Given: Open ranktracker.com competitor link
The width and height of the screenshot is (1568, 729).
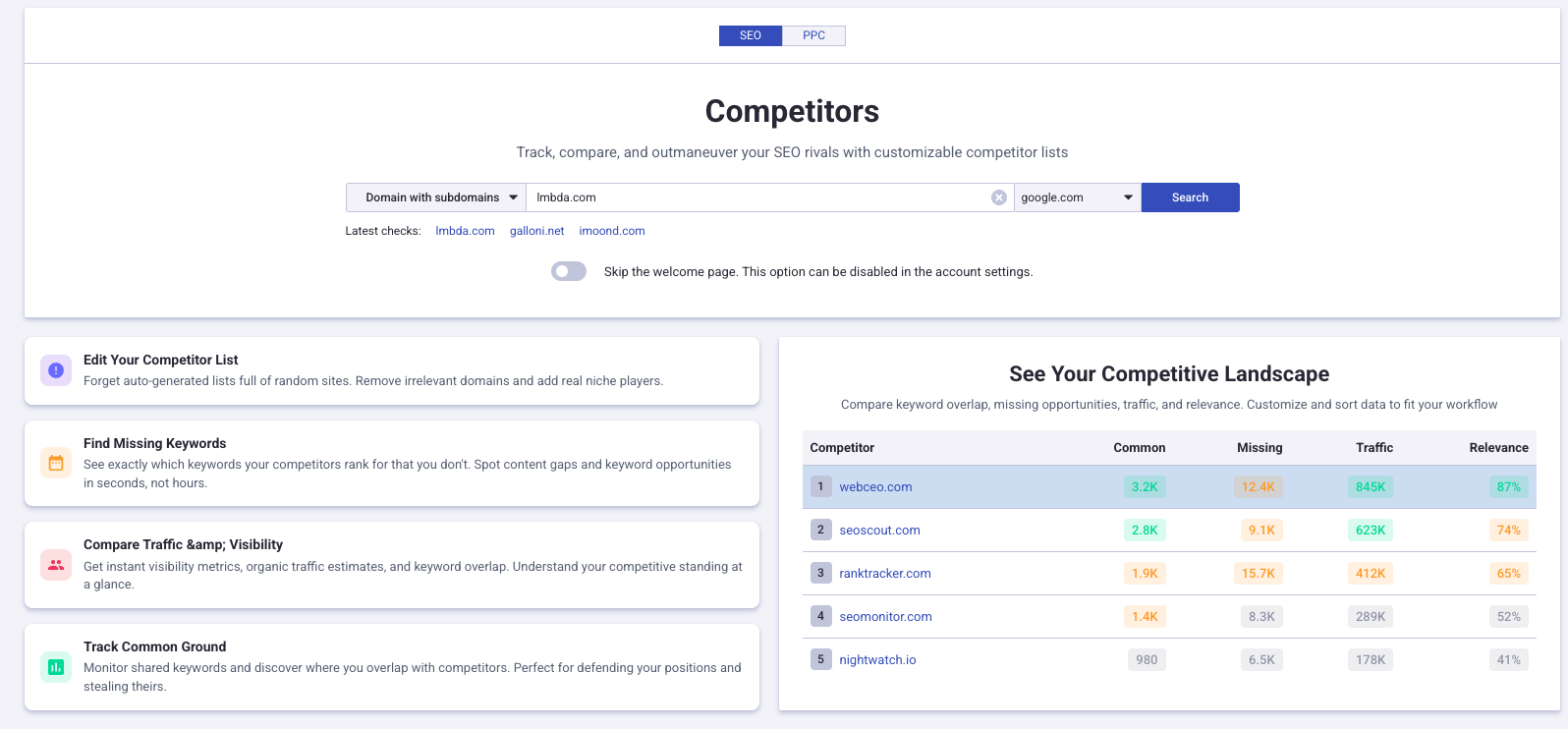Looking at the screenshot, I should (x=885, y=573).
